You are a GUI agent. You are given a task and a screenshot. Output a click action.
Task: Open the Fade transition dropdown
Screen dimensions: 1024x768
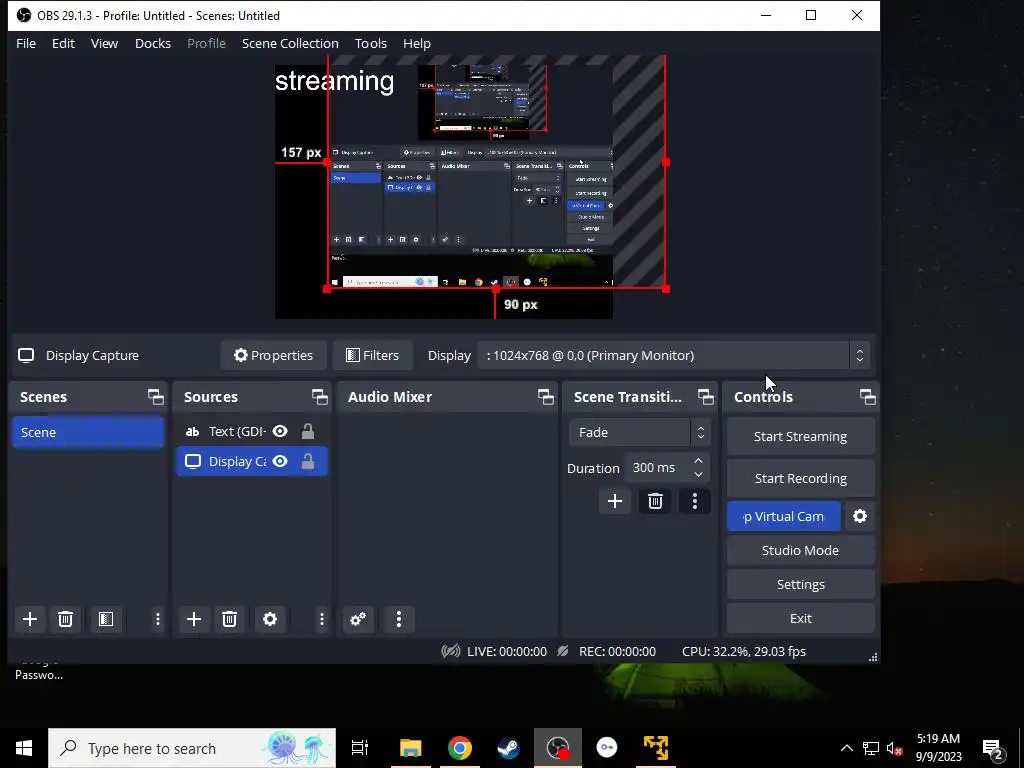point(639,432)
